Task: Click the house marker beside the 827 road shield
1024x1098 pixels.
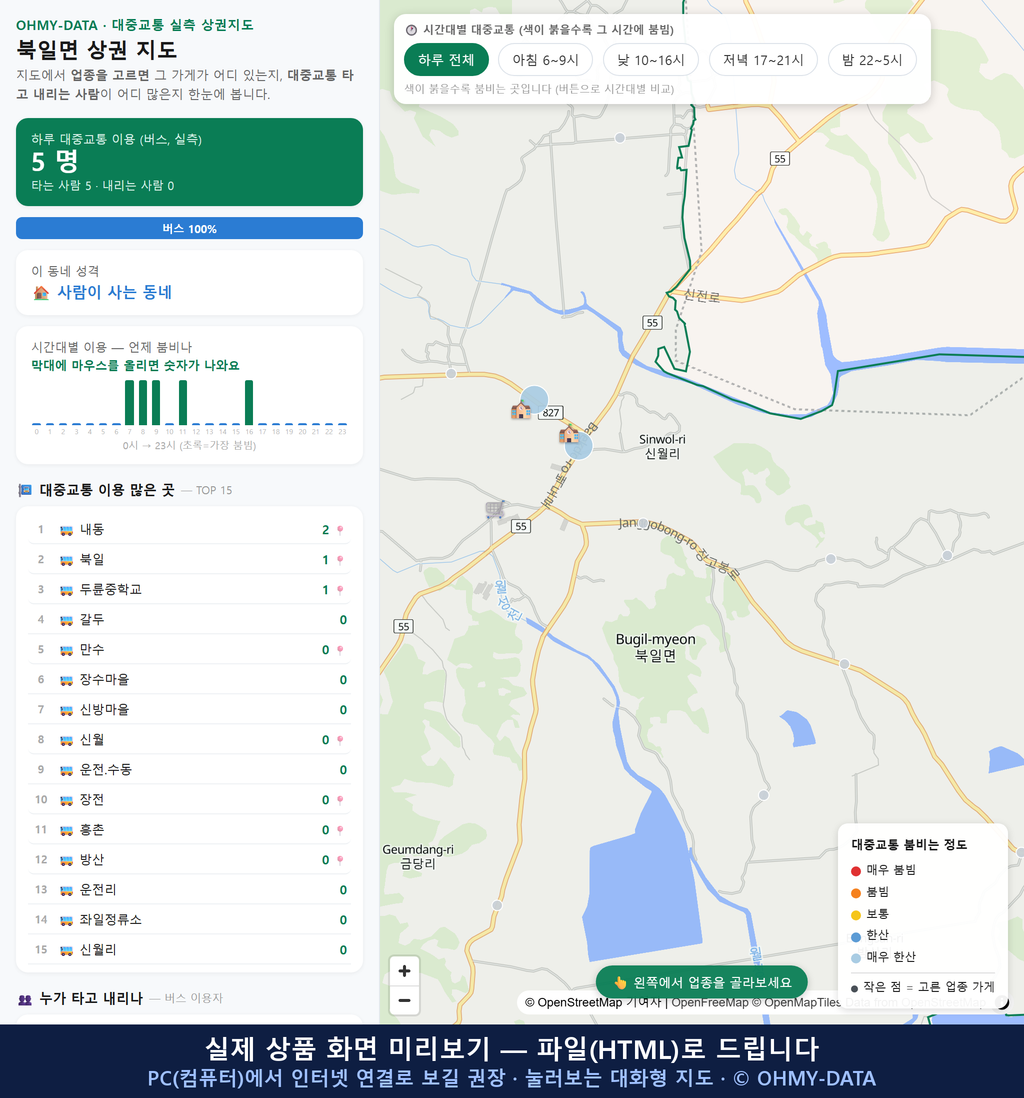Action: [520, 410]
